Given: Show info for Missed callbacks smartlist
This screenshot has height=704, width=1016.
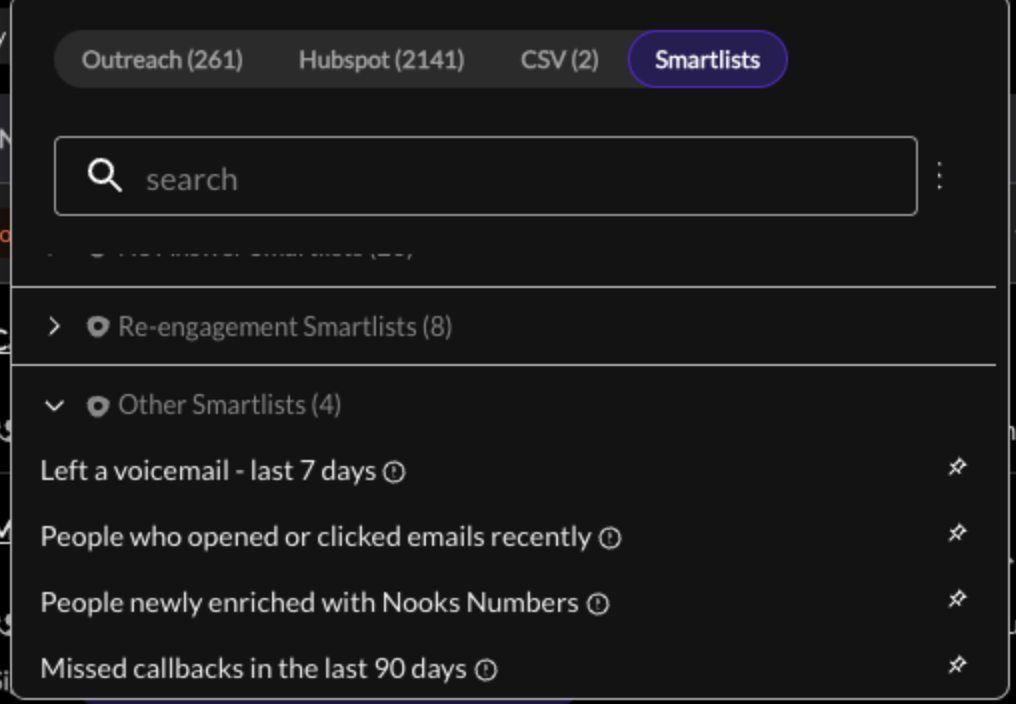Looking at the screenshot, I should point(486,670).
